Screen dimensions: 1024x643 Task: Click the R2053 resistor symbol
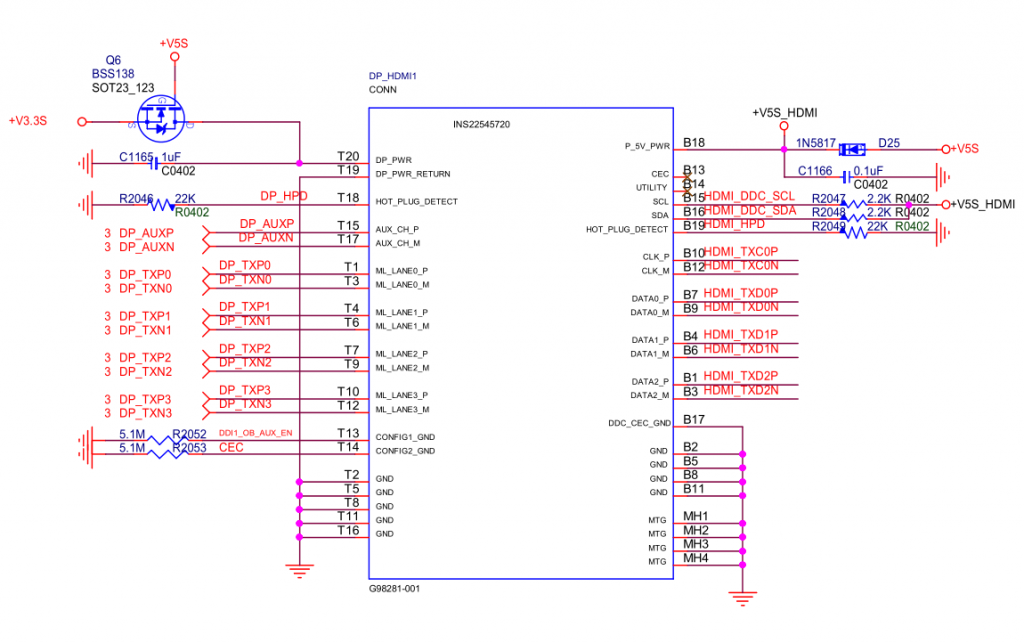[163, 454]
